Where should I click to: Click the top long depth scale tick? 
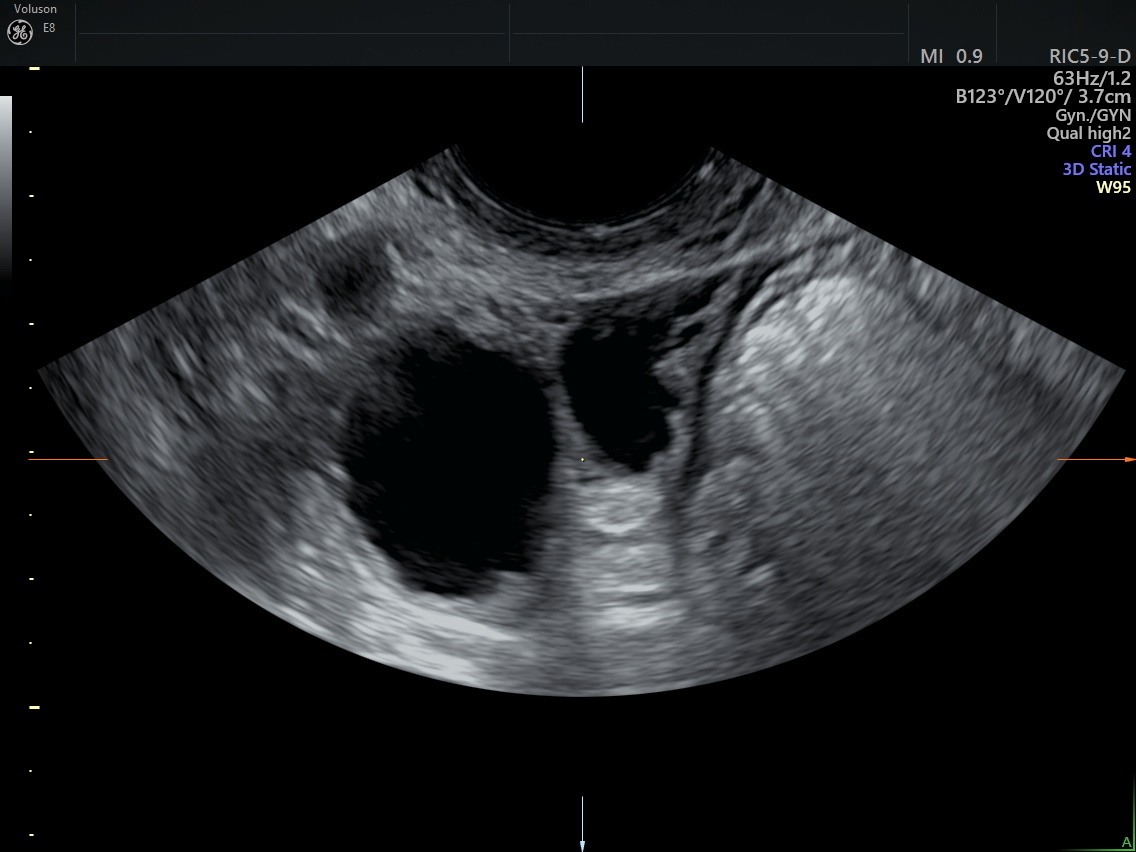(x=34, y=68)
